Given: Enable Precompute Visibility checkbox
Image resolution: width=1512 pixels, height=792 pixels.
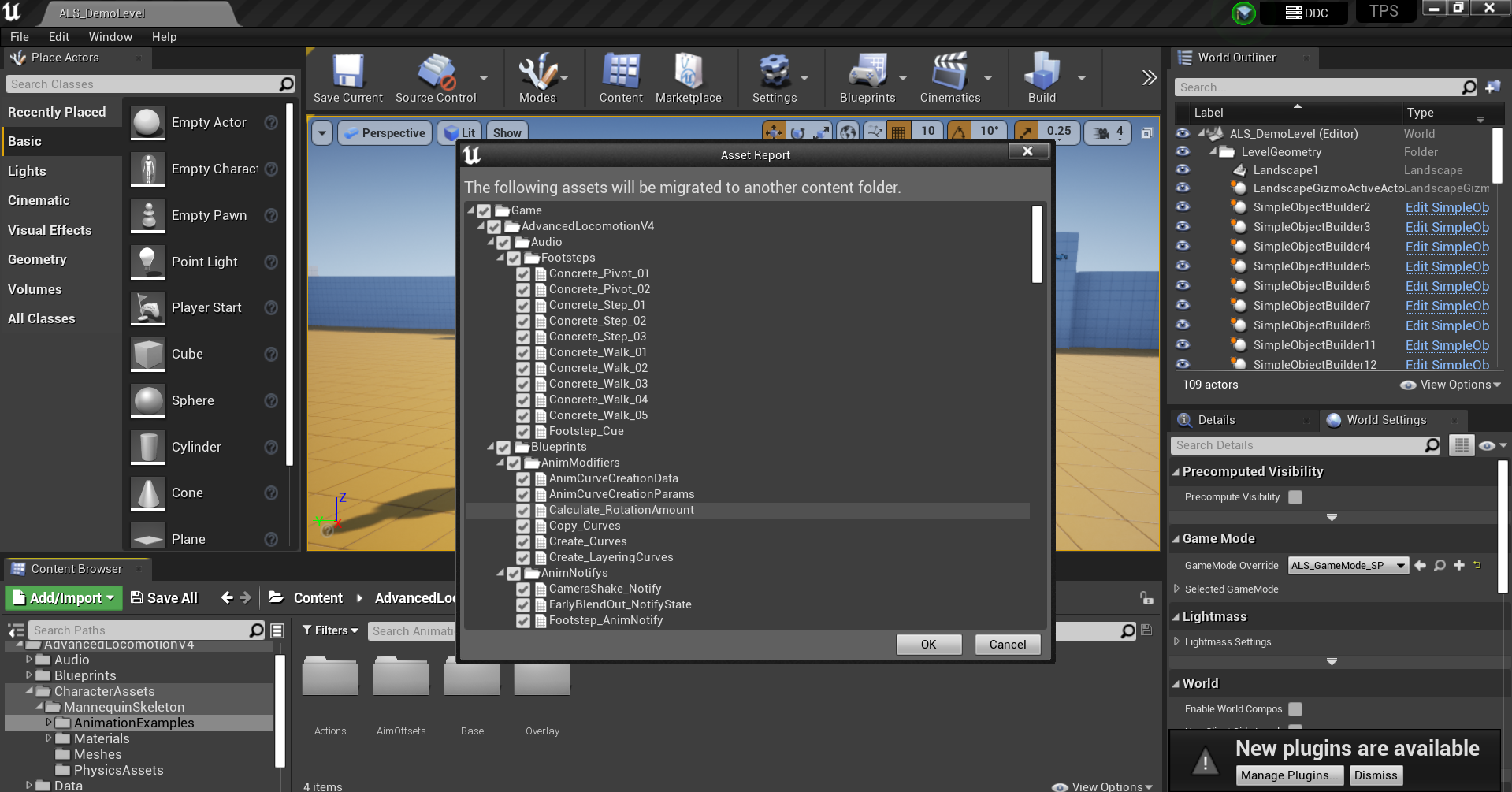Looking at the screenshot, I should [x=1295, y=497].
